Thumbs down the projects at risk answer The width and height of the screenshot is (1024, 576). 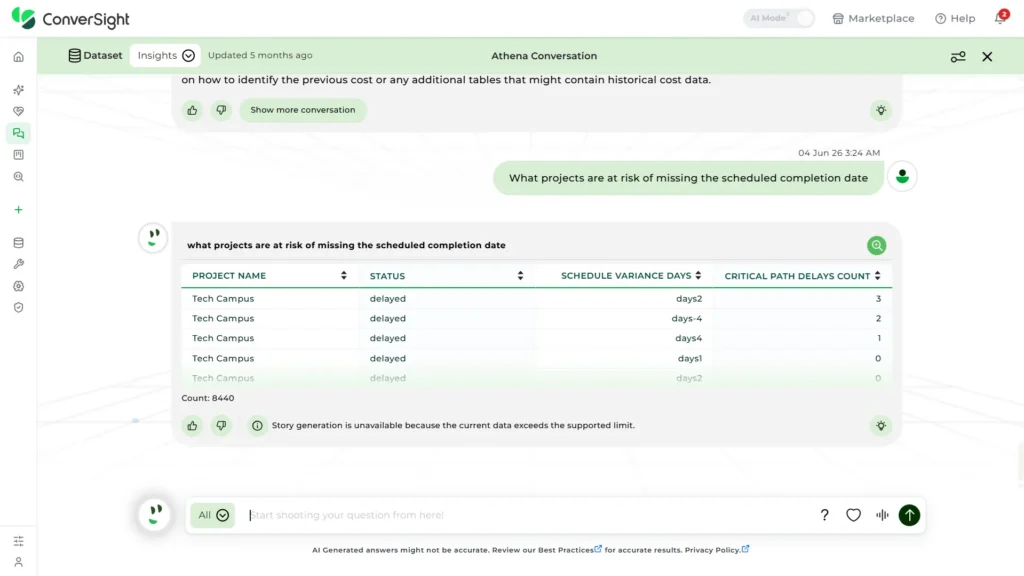coord(221,426)
